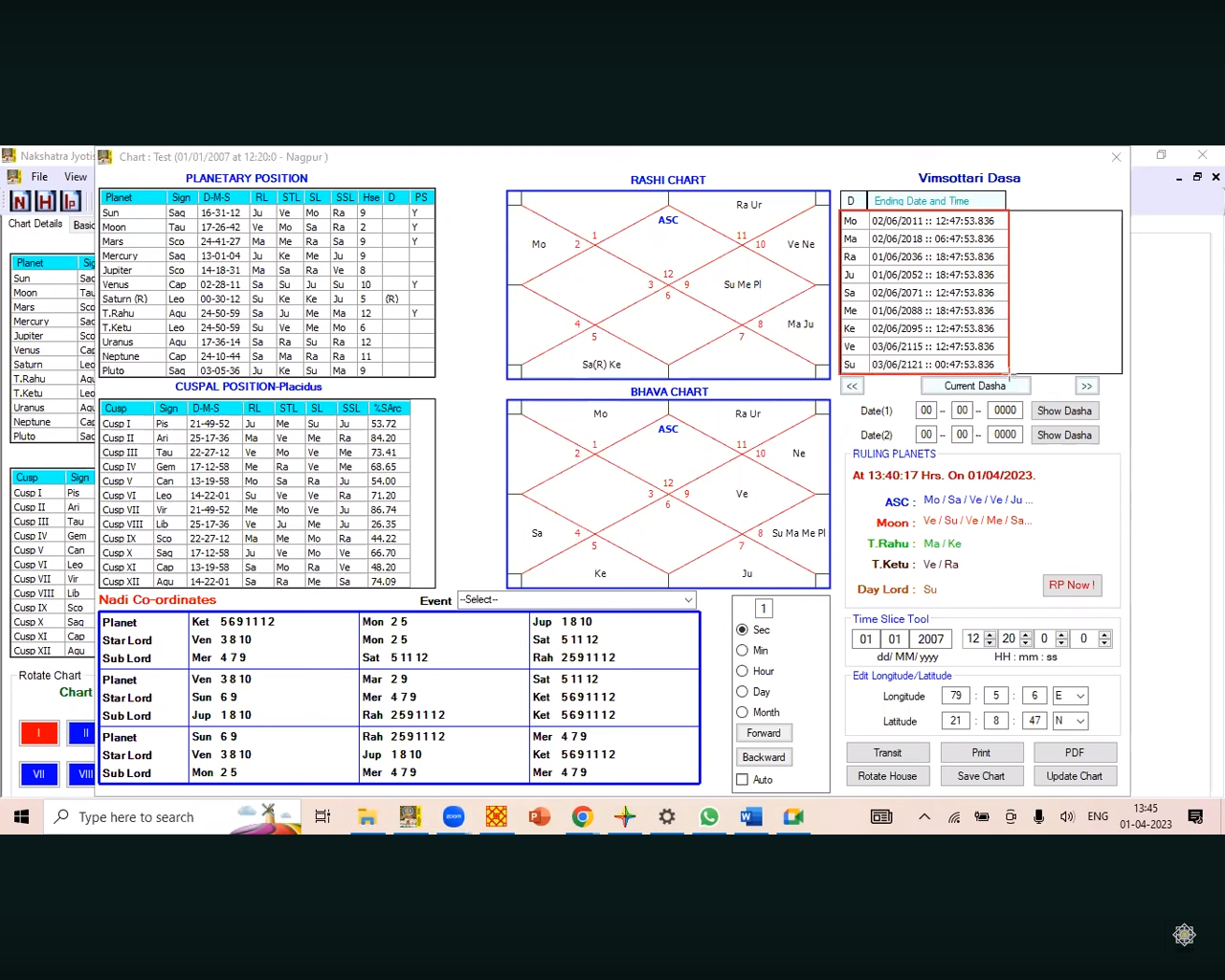Close the Chart Test window
The height and width of the screenshot is (980, 1225).
pos(1116,157)
